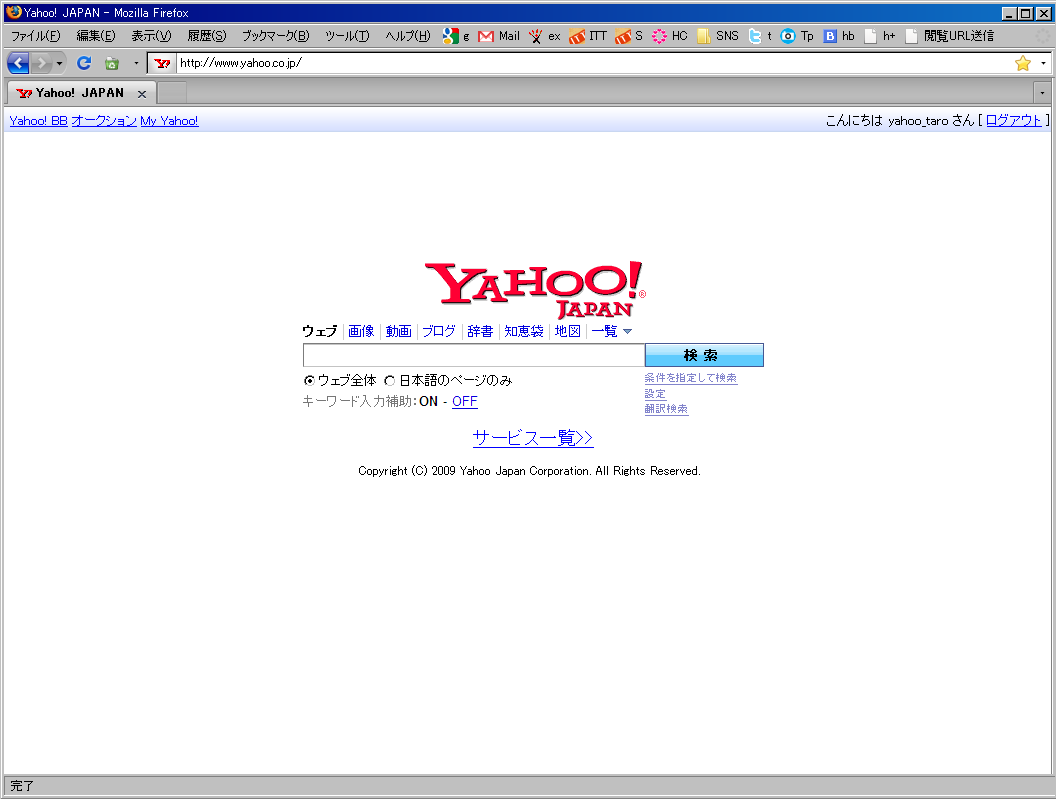Image resolution: width=1056 pixels, height=799 pixels.
Task: Click the green home toolbar icon
Action: point(112,63)
